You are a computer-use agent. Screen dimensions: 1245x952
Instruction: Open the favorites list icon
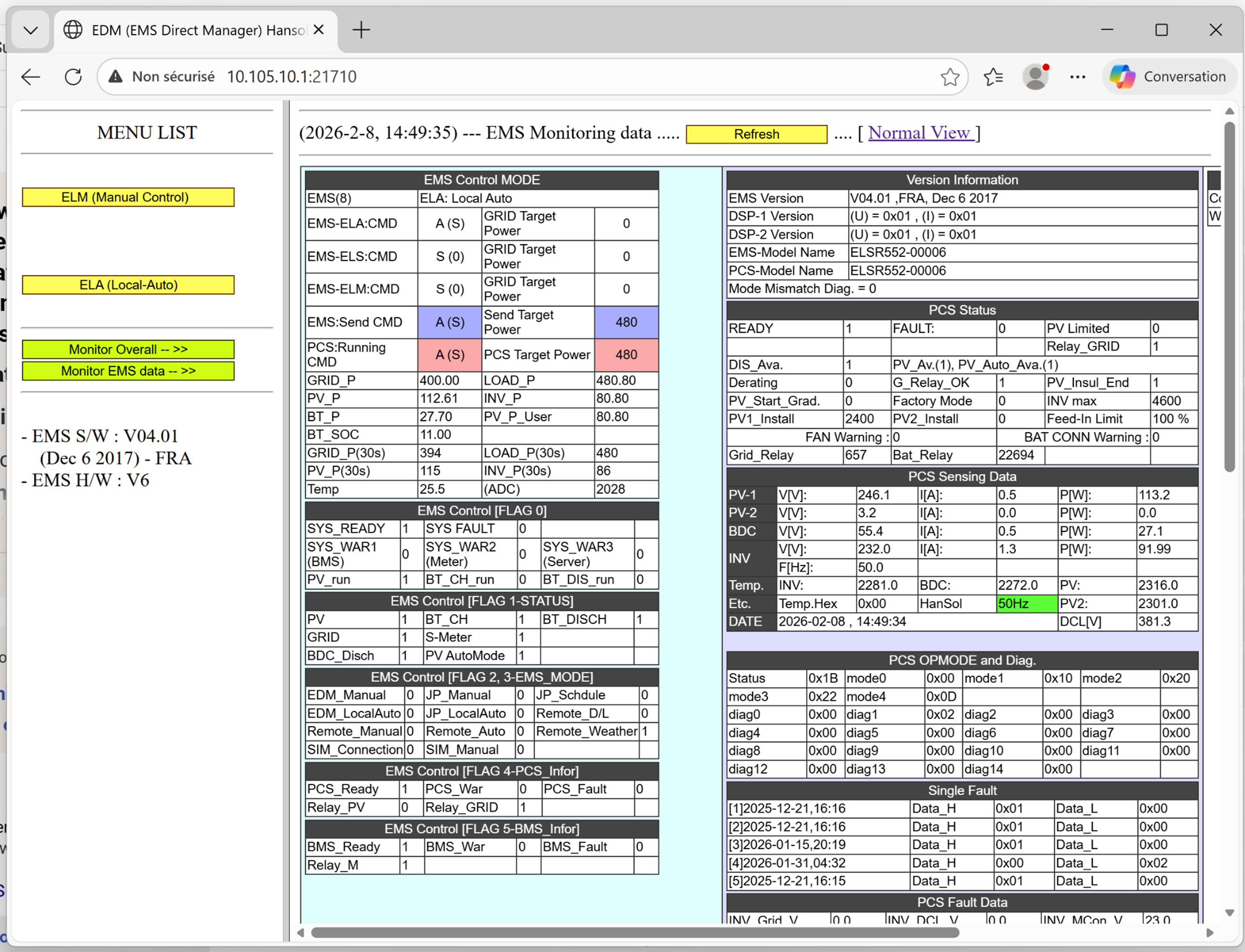pyautogui.click(x=993, y=76)
